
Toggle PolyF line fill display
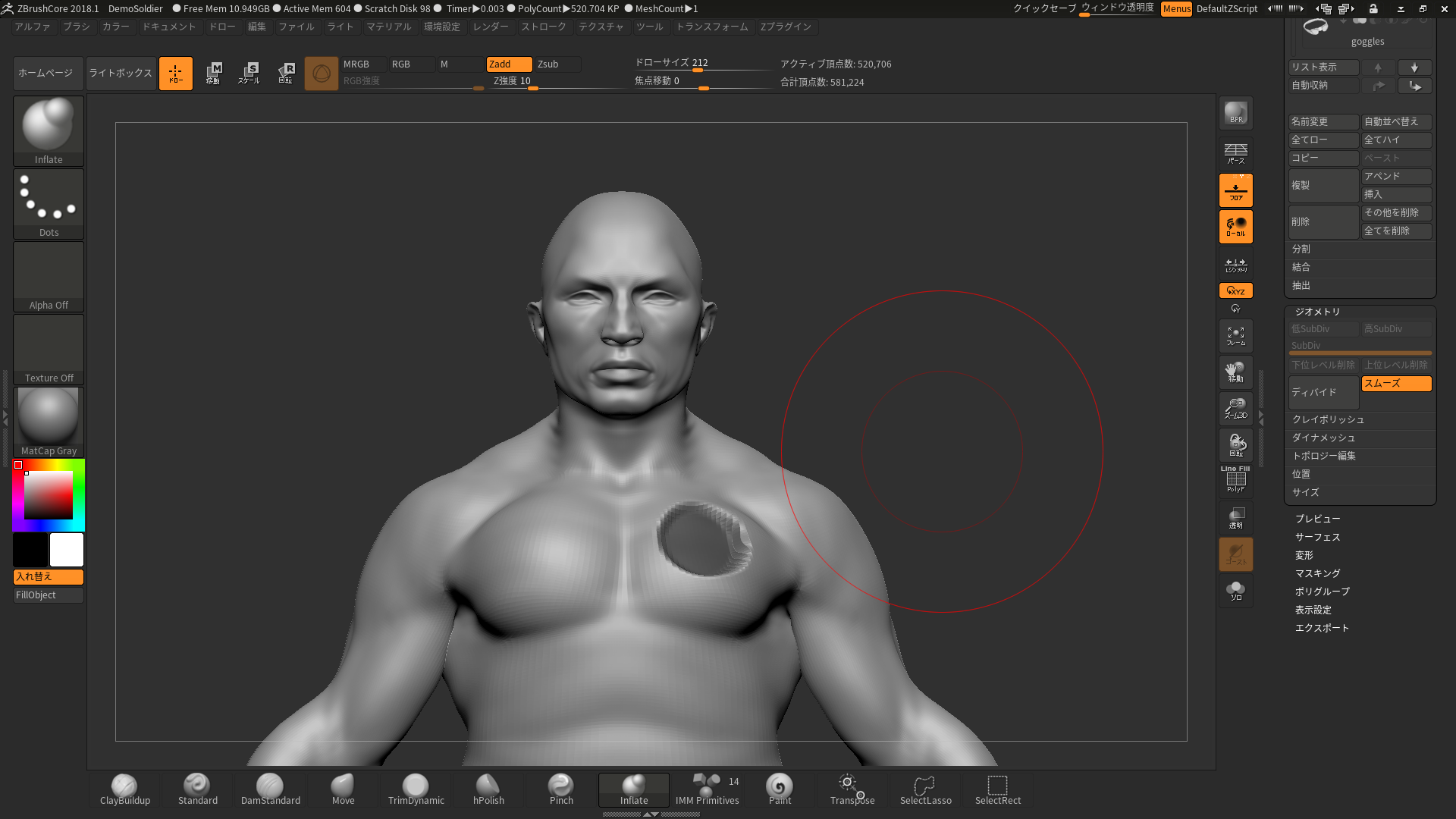point(1236,481)
